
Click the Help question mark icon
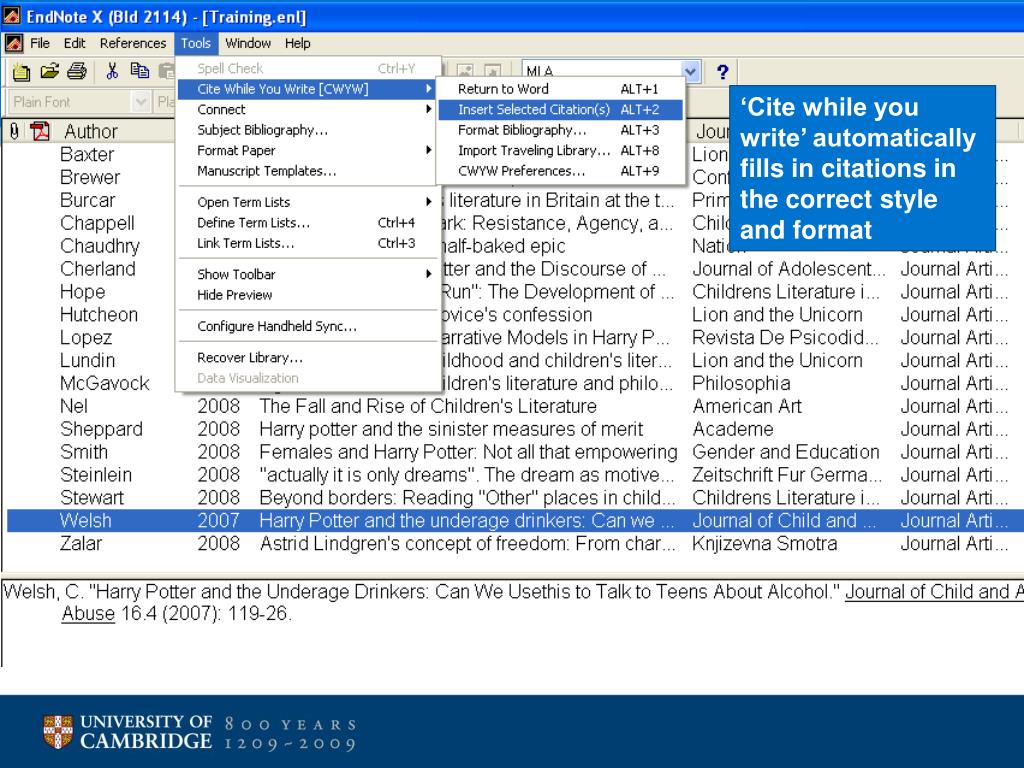point(722,72)
